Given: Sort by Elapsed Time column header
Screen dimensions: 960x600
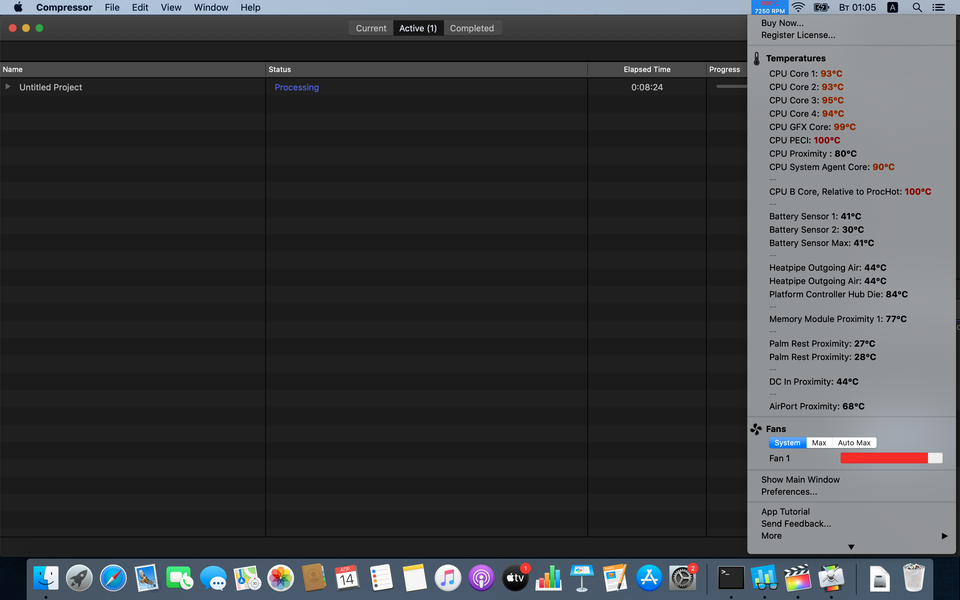Looking at the screenshot, I should (647, 69).
